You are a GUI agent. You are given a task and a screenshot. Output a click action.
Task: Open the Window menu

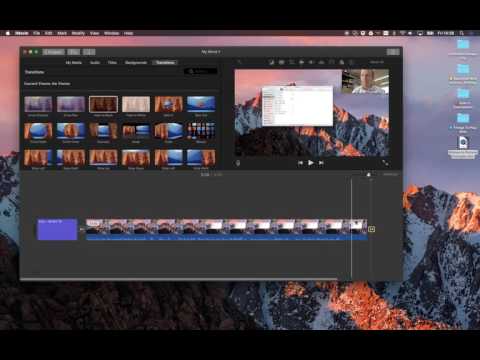[x=111, y=33]
